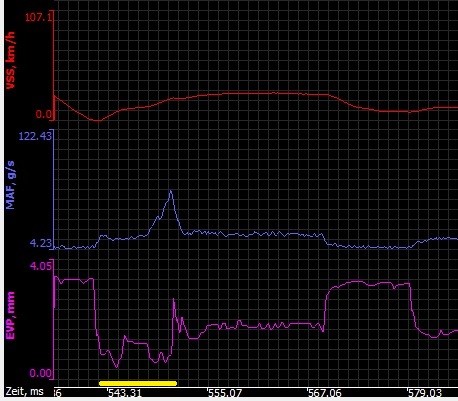458x401 pixels.
Task: Click the sharp spike in magenta EVP curve
Action: (x=174, y=299)
